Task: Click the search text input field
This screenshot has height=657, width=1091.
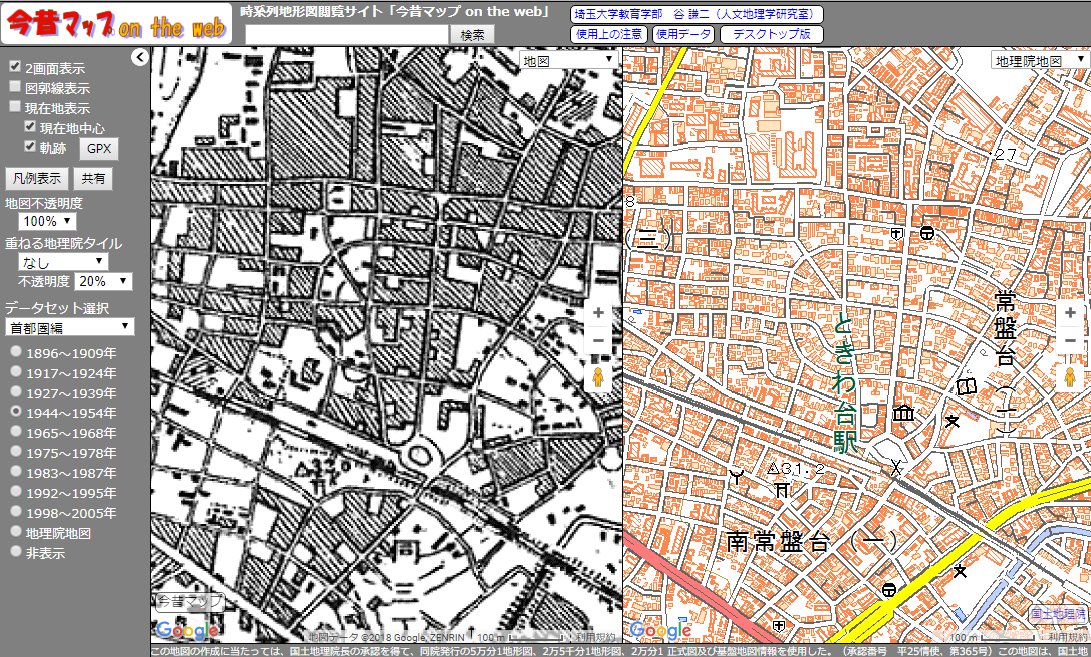Action: [347, 34]
